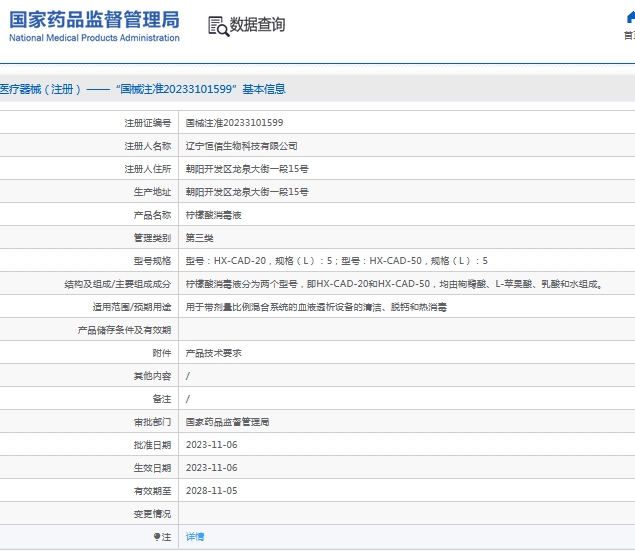Click the 注 label with bullet
This screenshot has height=556, width=635.
click(162, 537)
